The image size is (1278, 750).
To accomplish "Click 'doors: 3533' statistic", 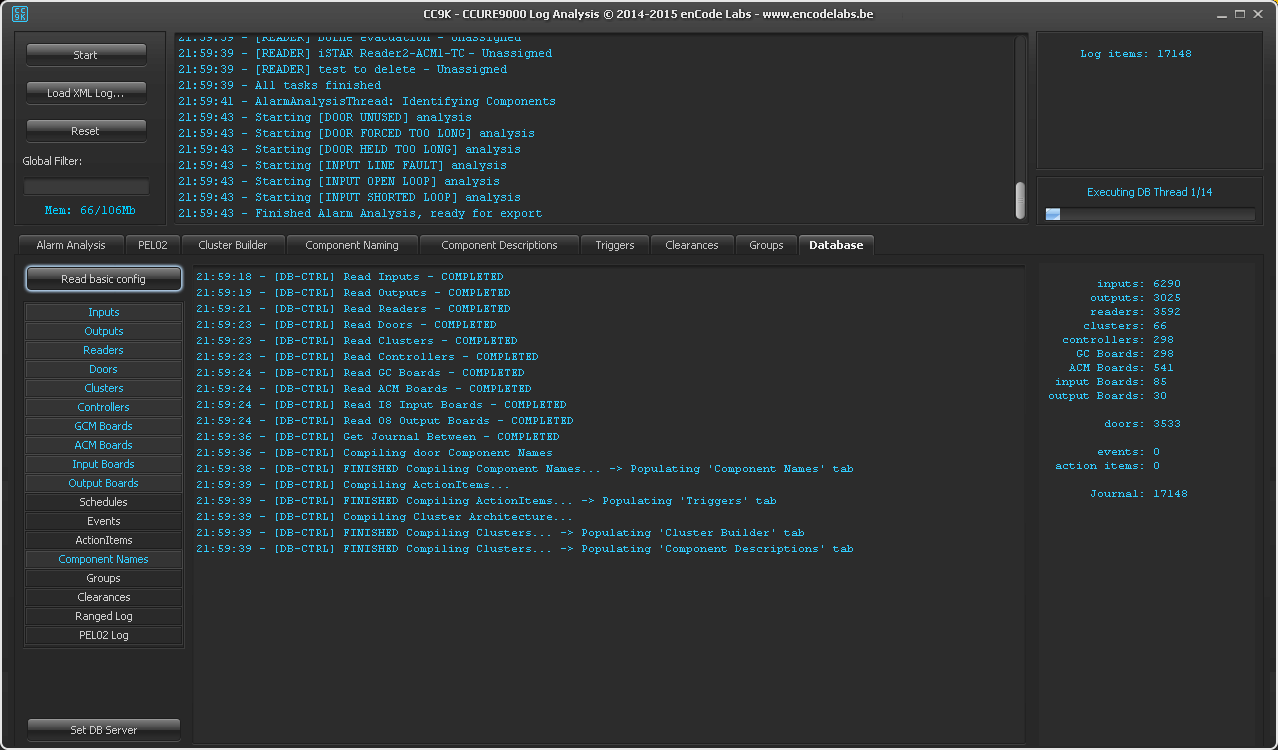I will (1142, 424).
